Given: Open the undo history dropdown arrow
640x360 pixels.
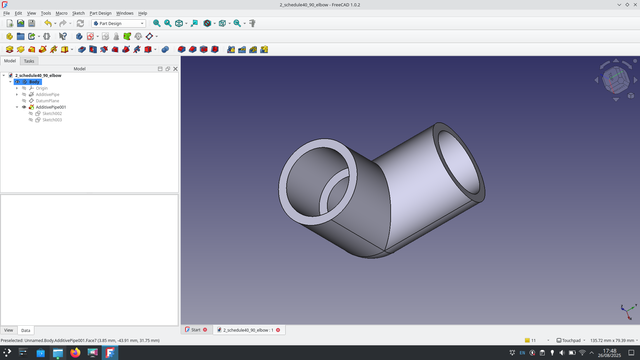Looking at the screenshot, I should click(x=55, y=23).
